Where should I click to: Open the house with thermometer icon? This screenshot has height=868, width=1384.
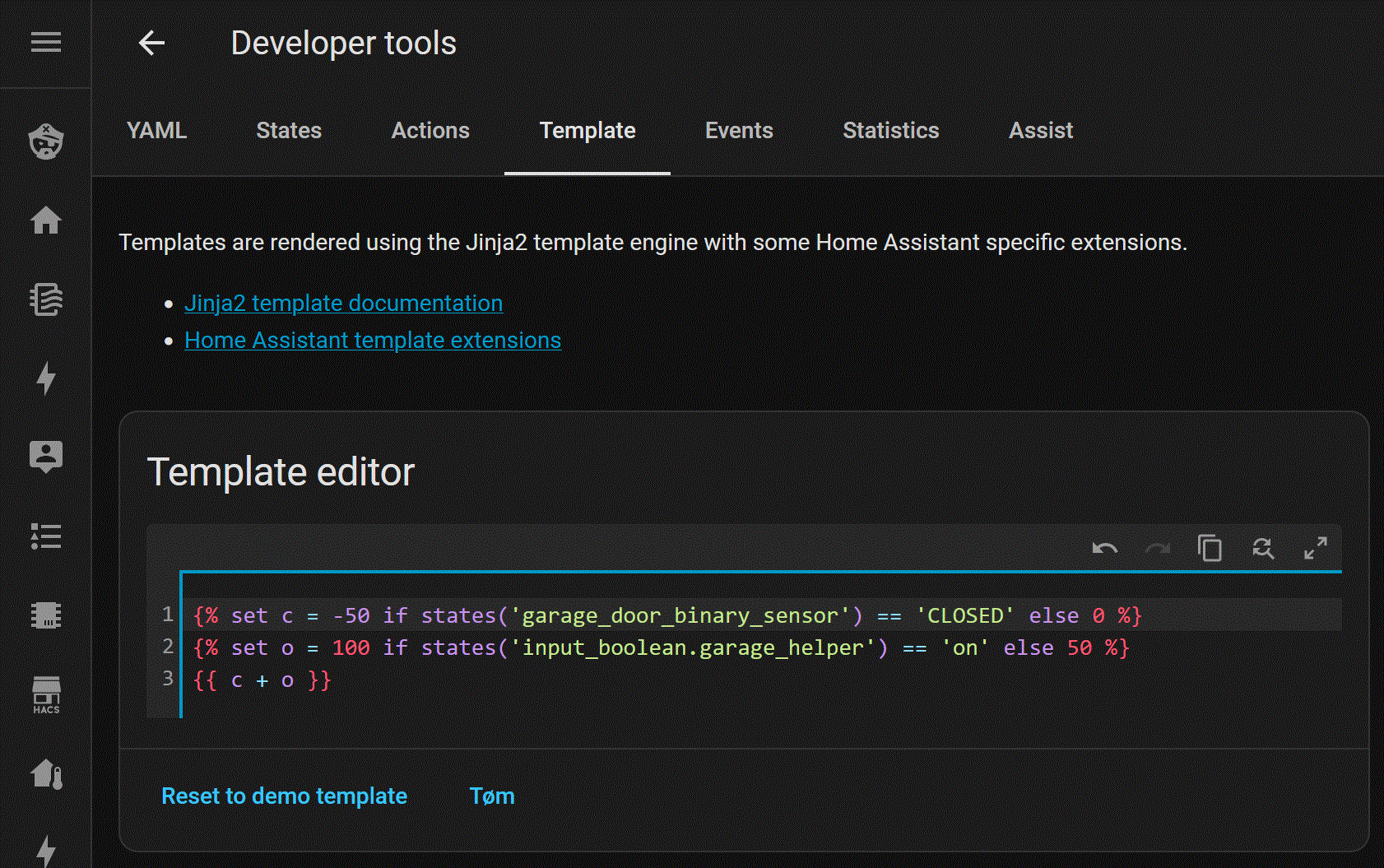coord(46,774)
